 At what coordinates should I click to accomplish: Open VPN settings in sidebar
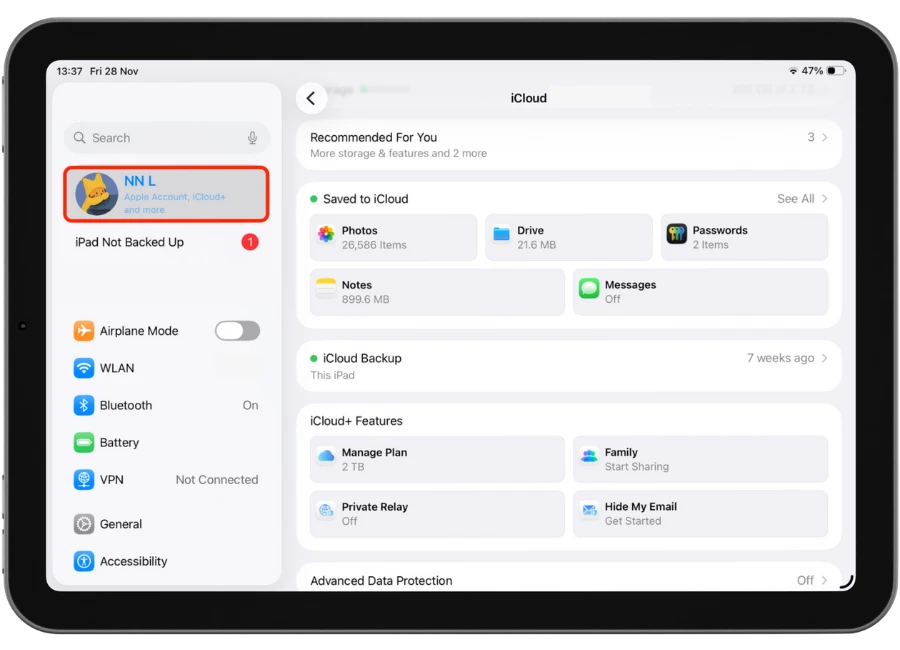(112, 480)
